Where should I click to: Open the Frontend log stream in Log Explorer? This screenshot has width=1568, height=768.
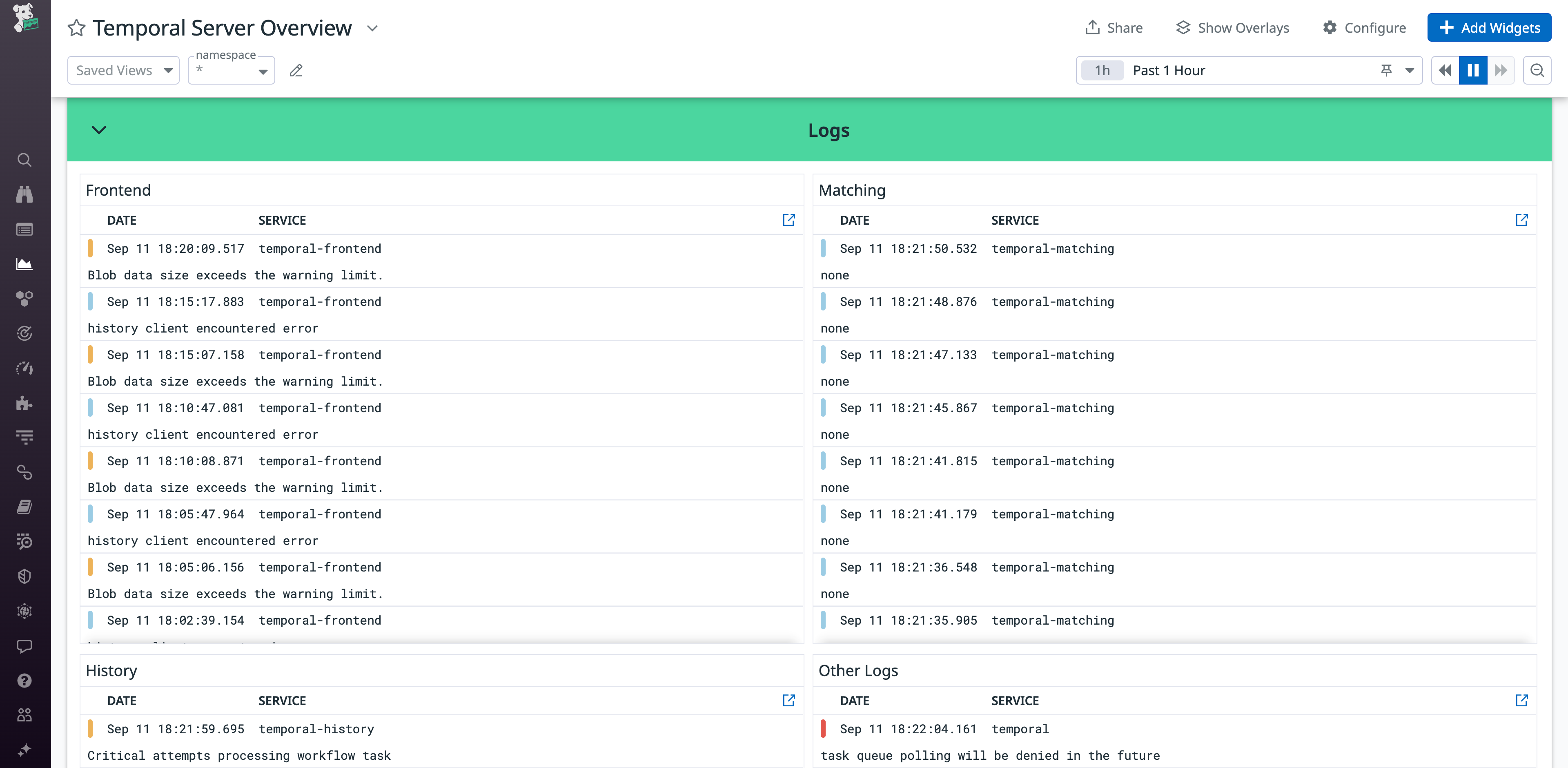coord(788,221)
